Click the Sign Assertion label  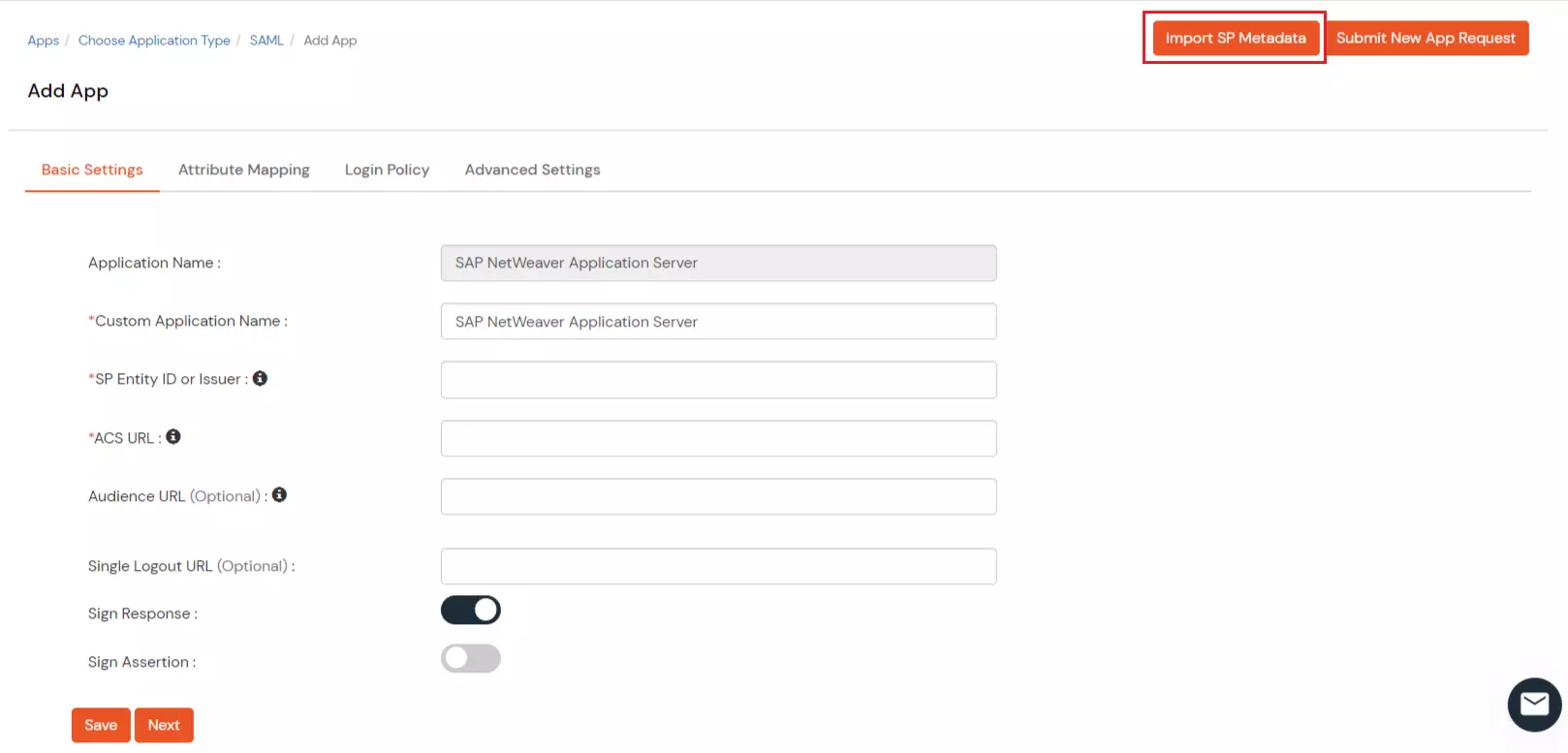pyautogui.click(x=141, y=662)
